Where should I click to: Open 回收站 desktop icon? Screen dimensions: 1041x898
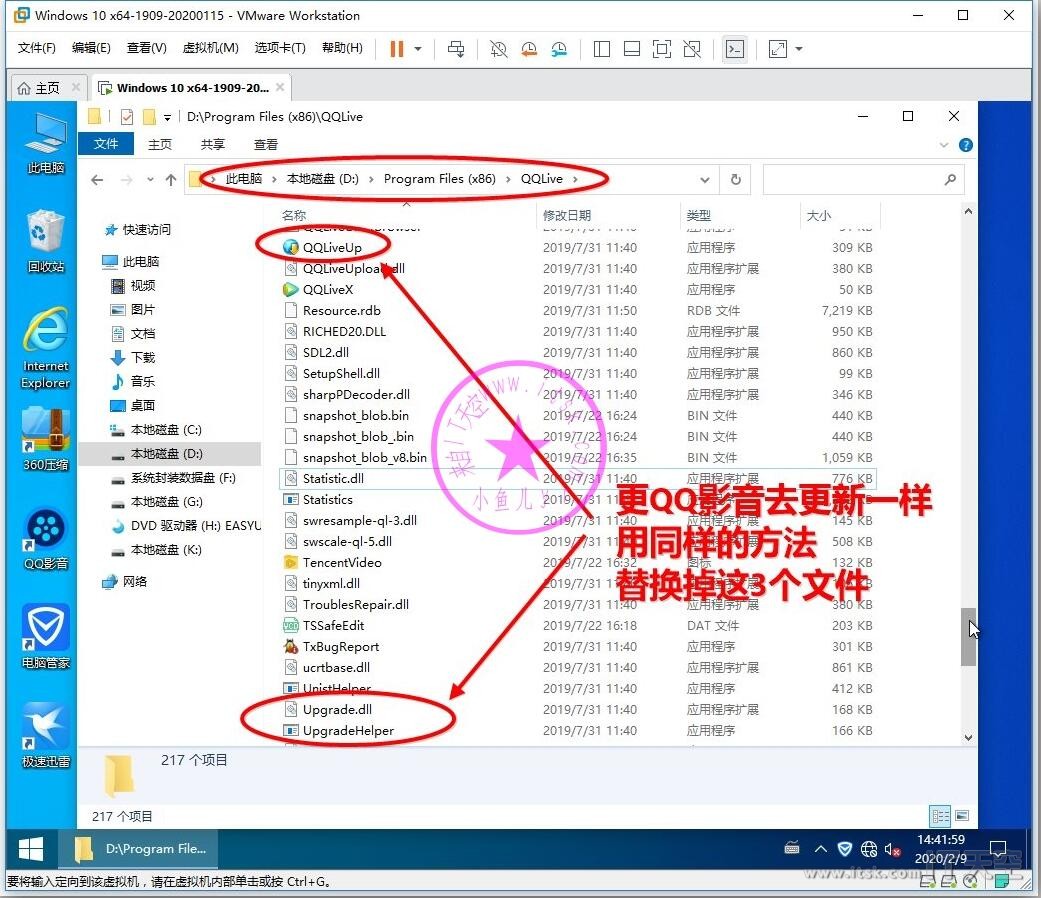click(46, 242)
